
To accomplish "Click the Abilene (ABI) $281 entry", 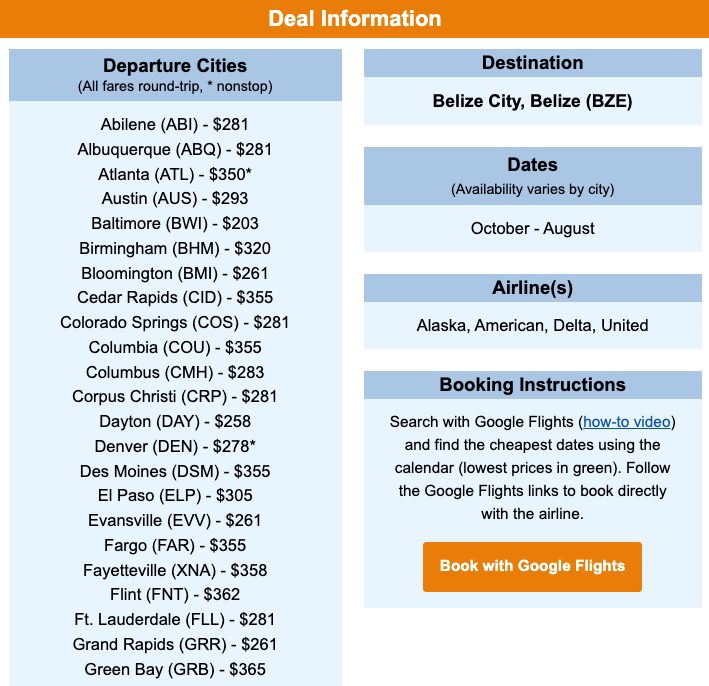I will (x=175, y=124).
